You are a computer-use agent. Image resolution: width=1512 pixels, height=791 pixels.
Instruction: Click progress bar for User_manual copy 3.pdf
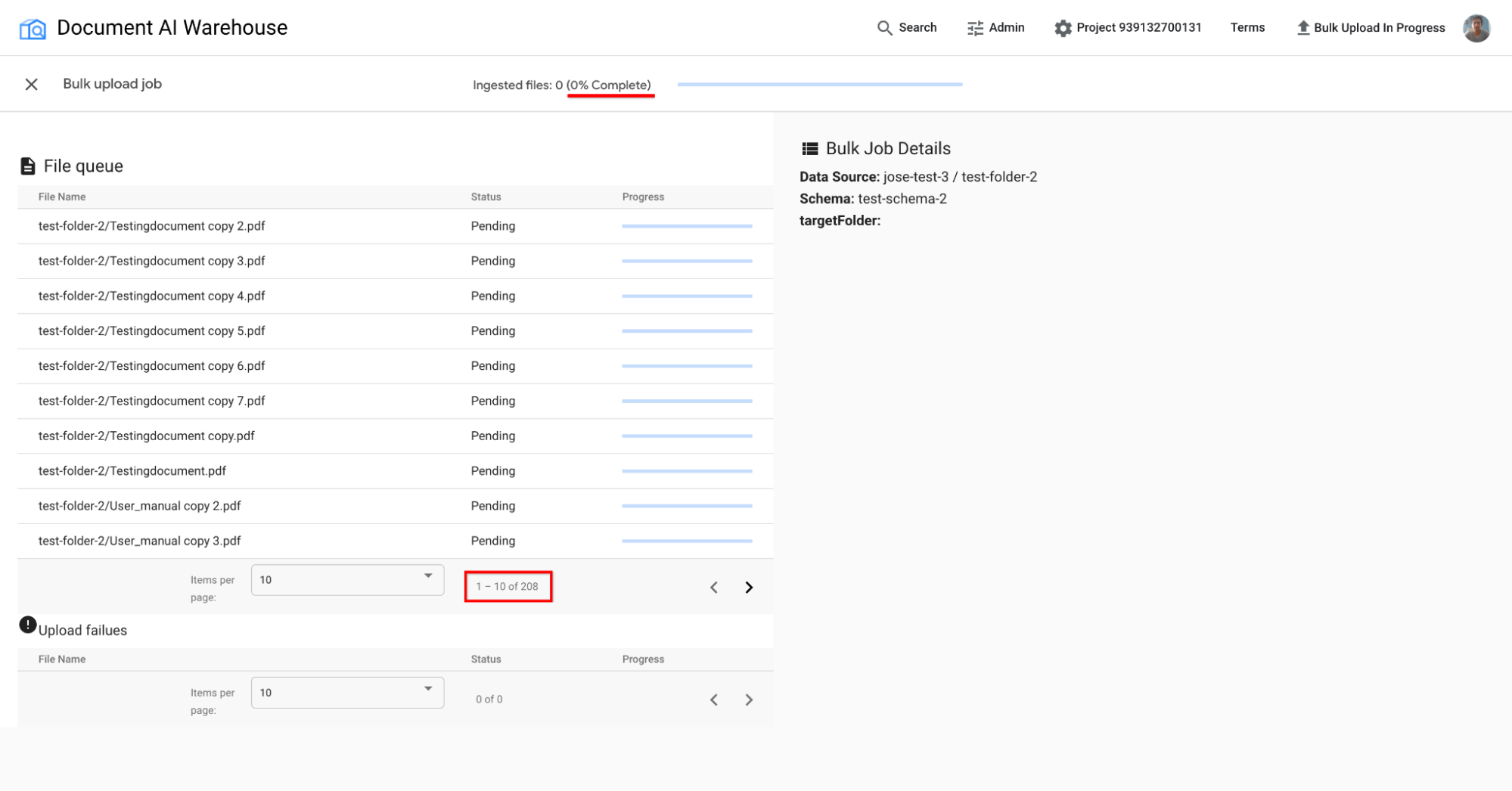point(687,541)
